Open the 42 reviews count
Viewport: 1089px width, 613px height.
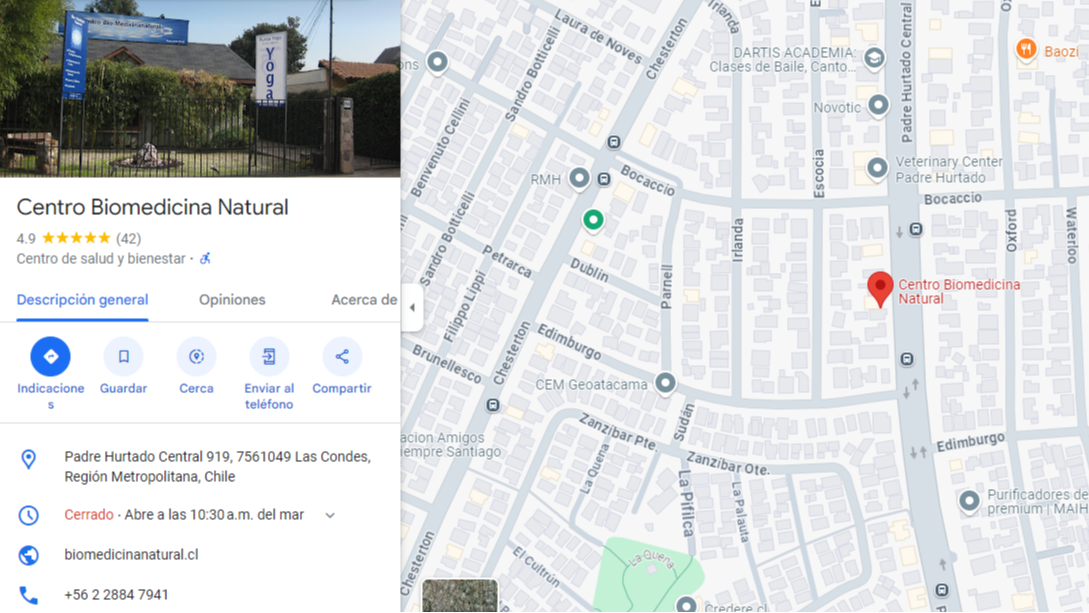pyautogui.click(x=128, y=238)
